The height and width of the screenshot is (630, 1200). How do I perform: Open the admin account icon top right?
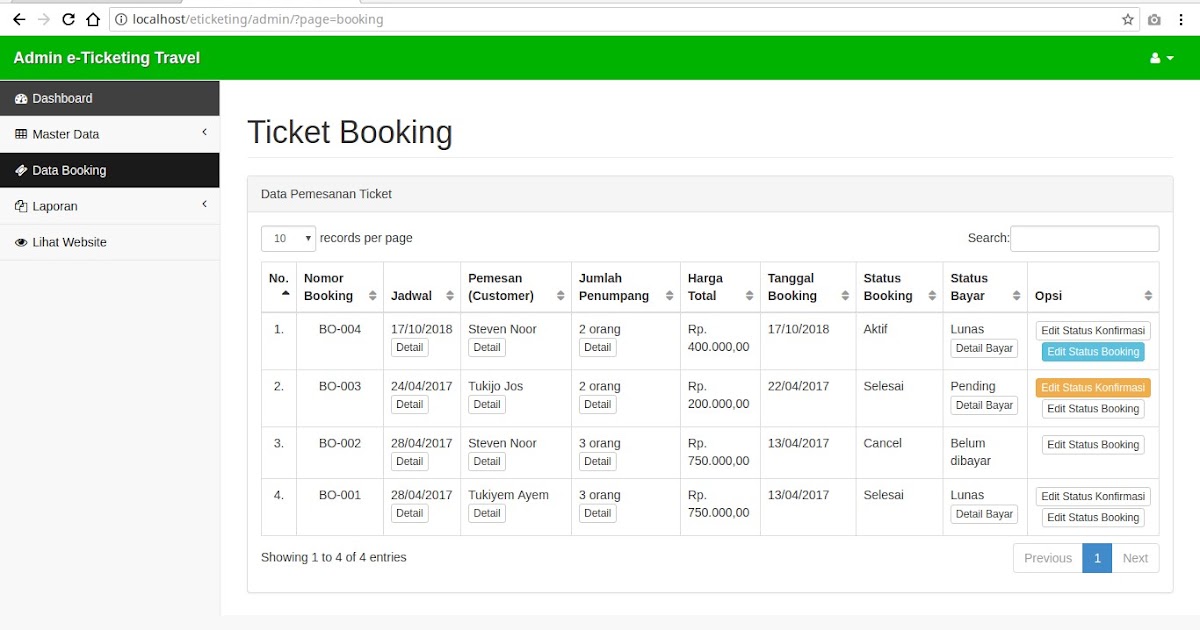point(1158,58)
